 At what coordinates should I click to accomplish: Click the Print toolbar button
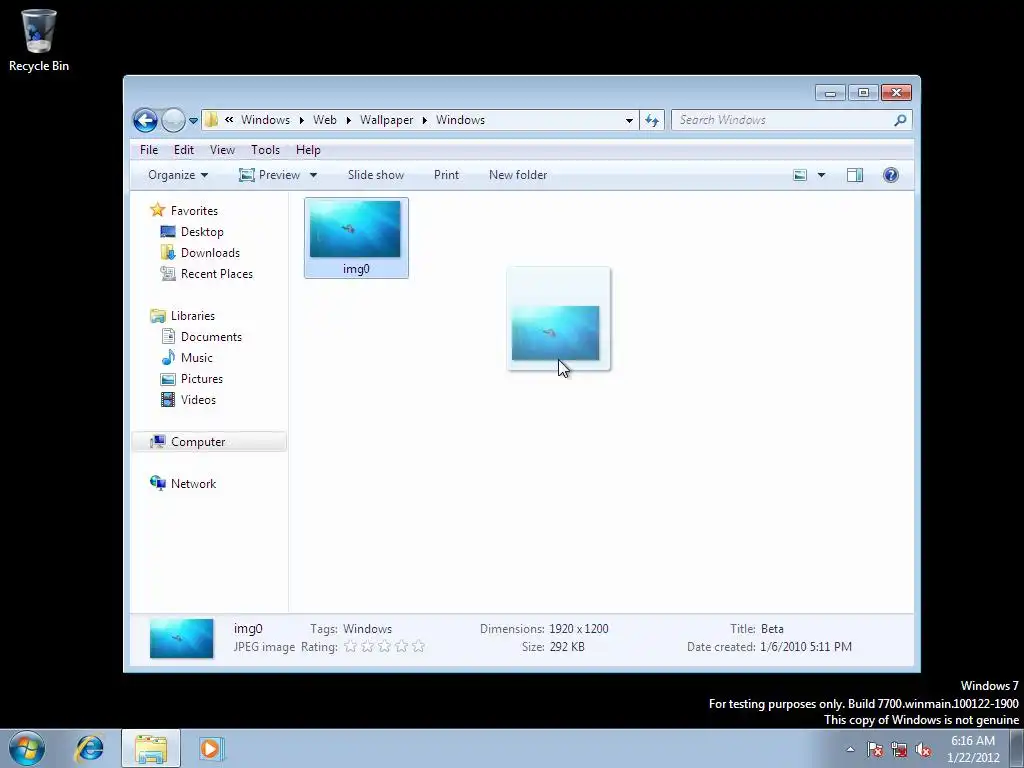click(446, 175)
